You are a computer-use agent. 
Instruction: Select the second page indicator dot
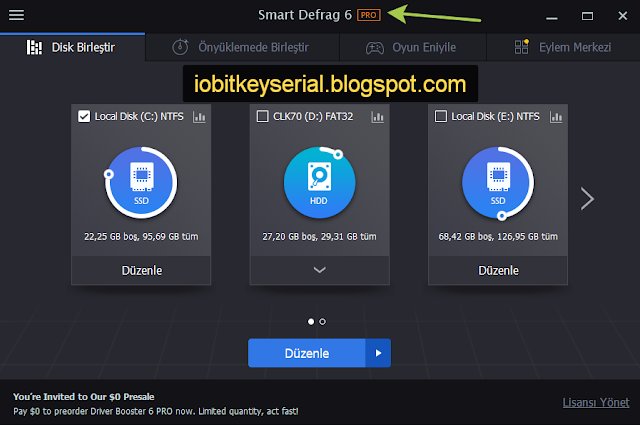tap(322, 322)
